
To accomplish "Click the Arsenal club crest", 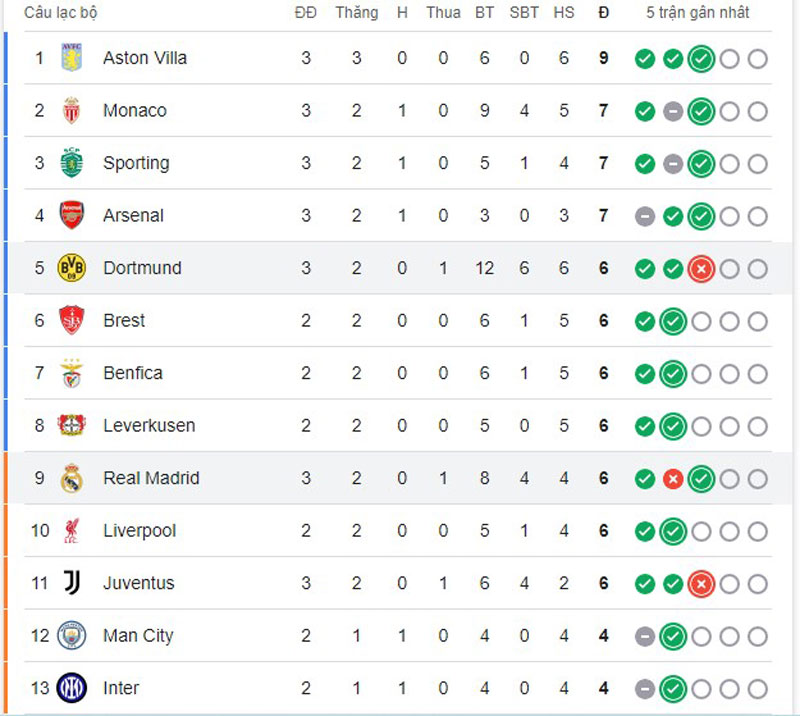I will pos(71,215).
